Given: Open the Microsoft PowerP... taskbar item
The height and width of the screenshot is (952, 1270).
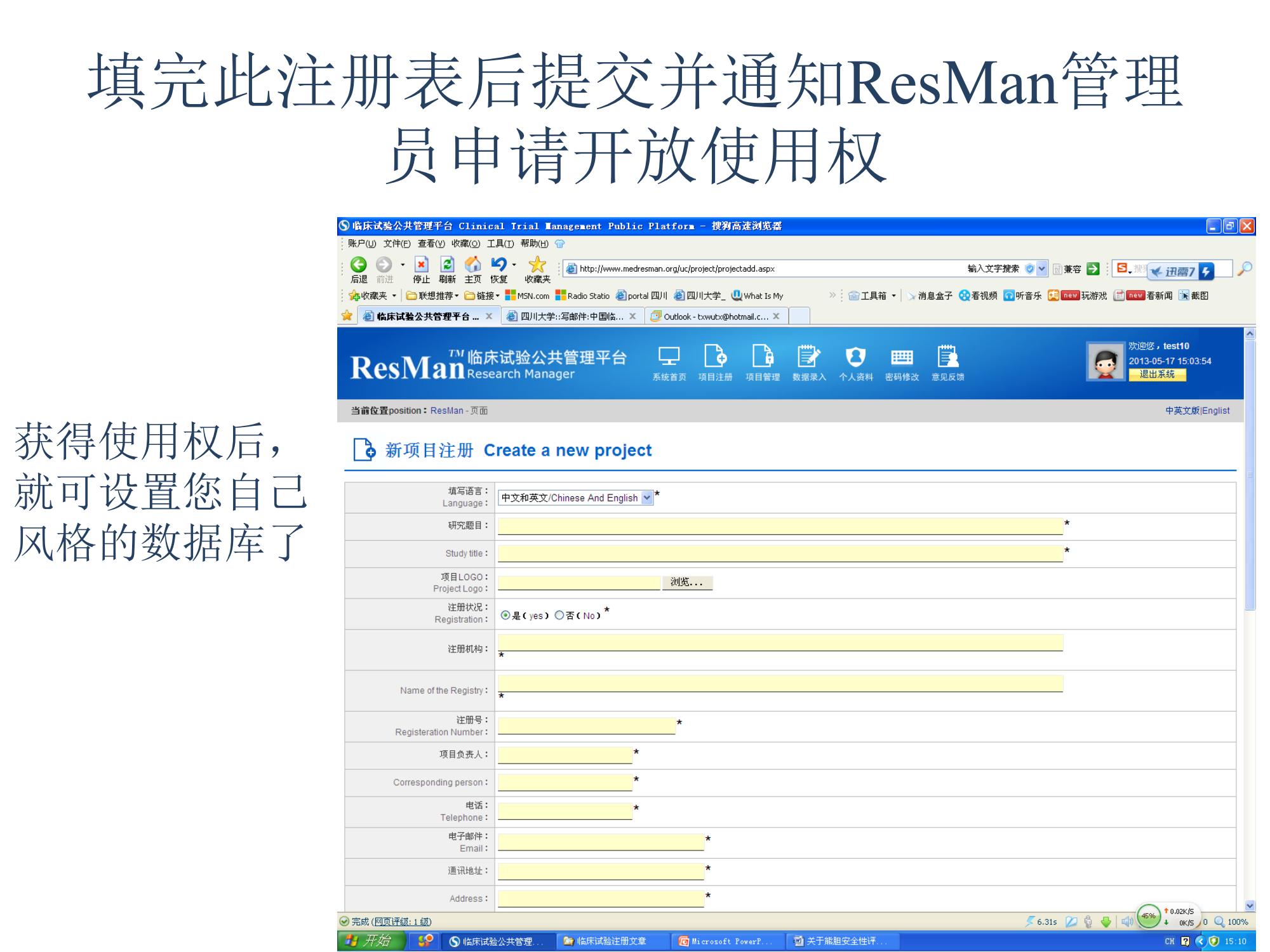Looking at the screenshot, I should click(x=728, y=941).
